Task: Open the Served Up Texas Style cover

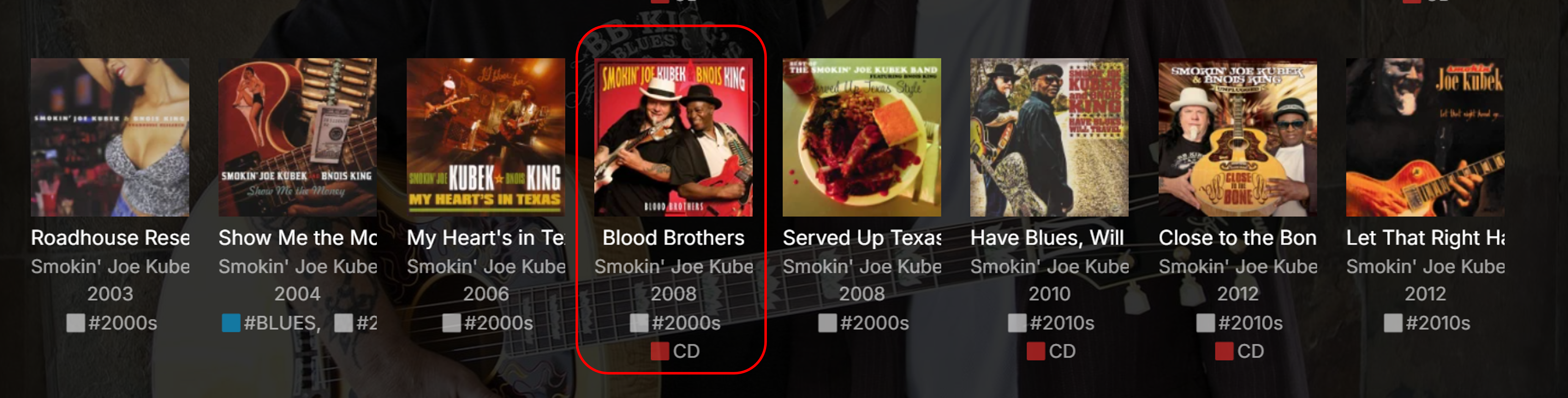Action: [862, 137]
